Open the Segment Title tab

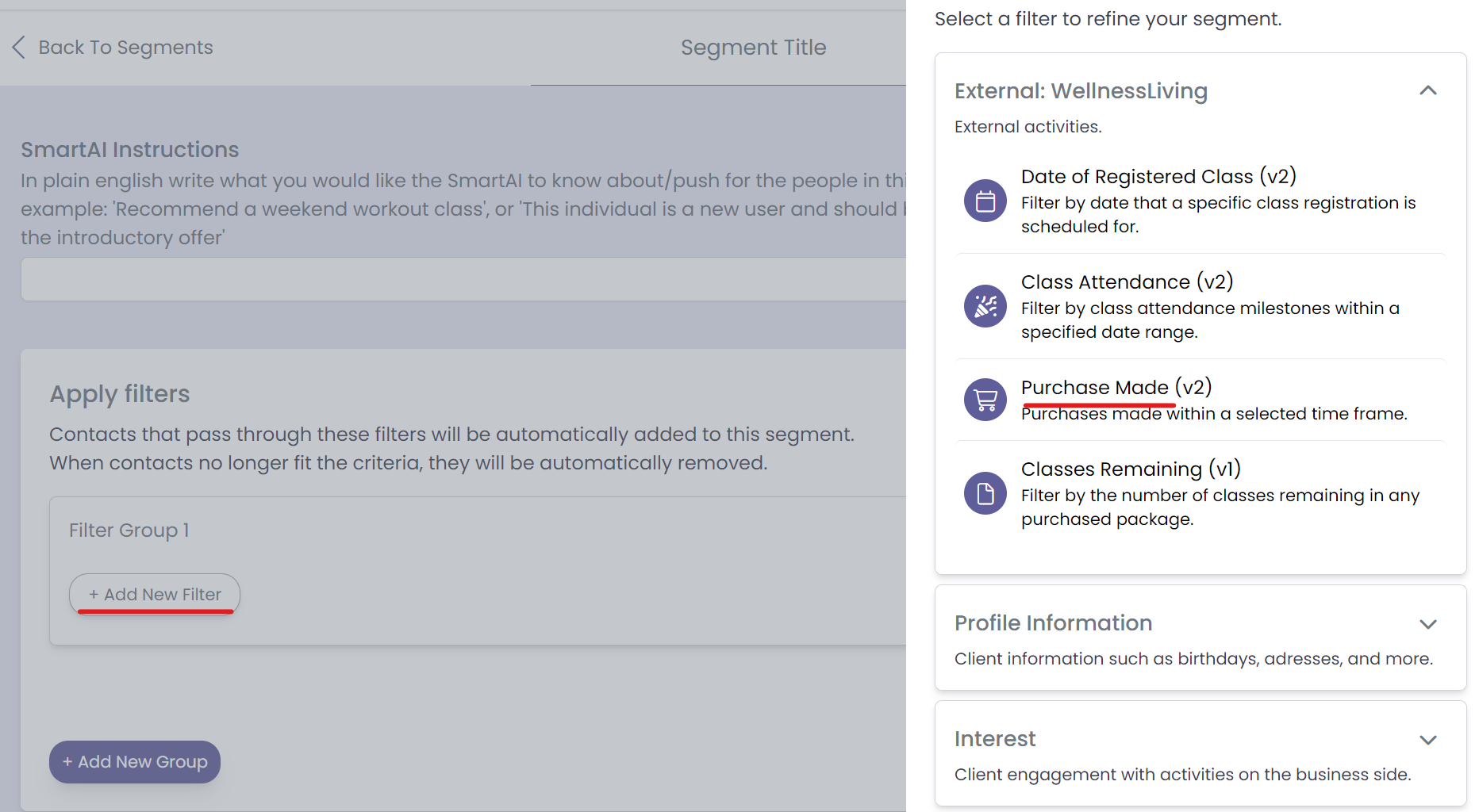[x=753, y=47]
